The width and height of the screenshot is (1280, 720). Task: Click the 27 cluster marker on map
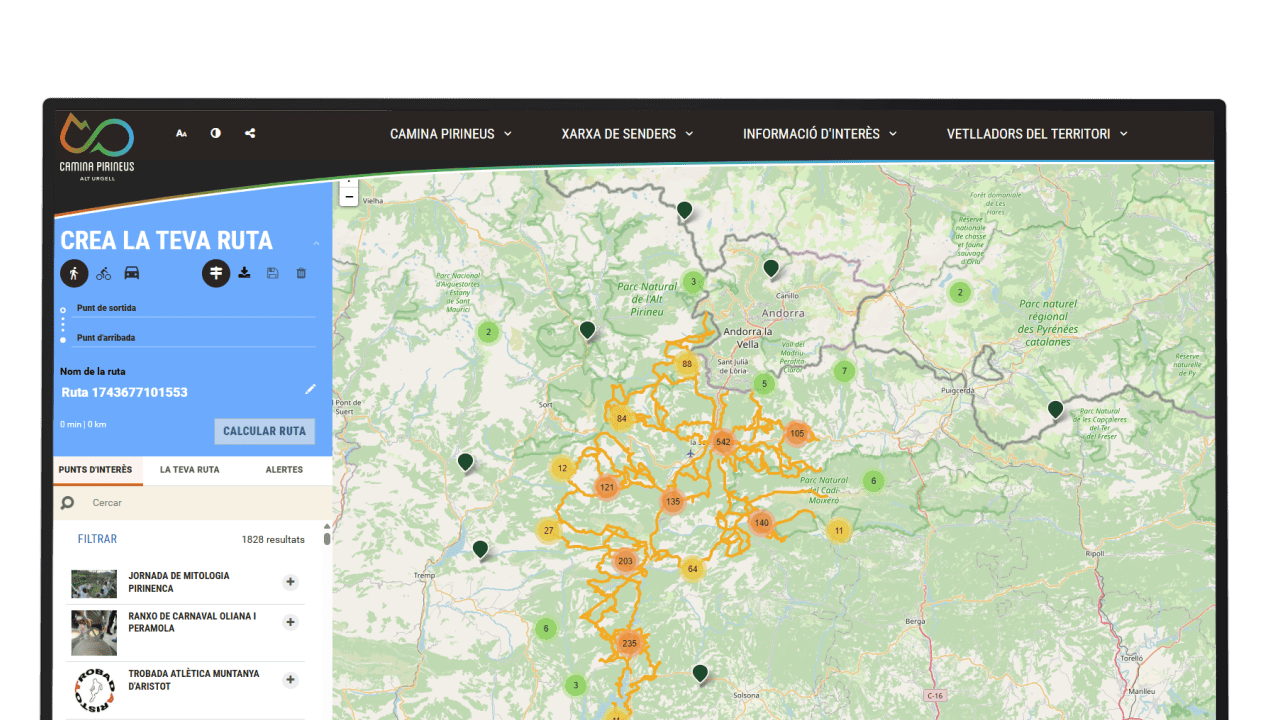[x=548, y=531]
